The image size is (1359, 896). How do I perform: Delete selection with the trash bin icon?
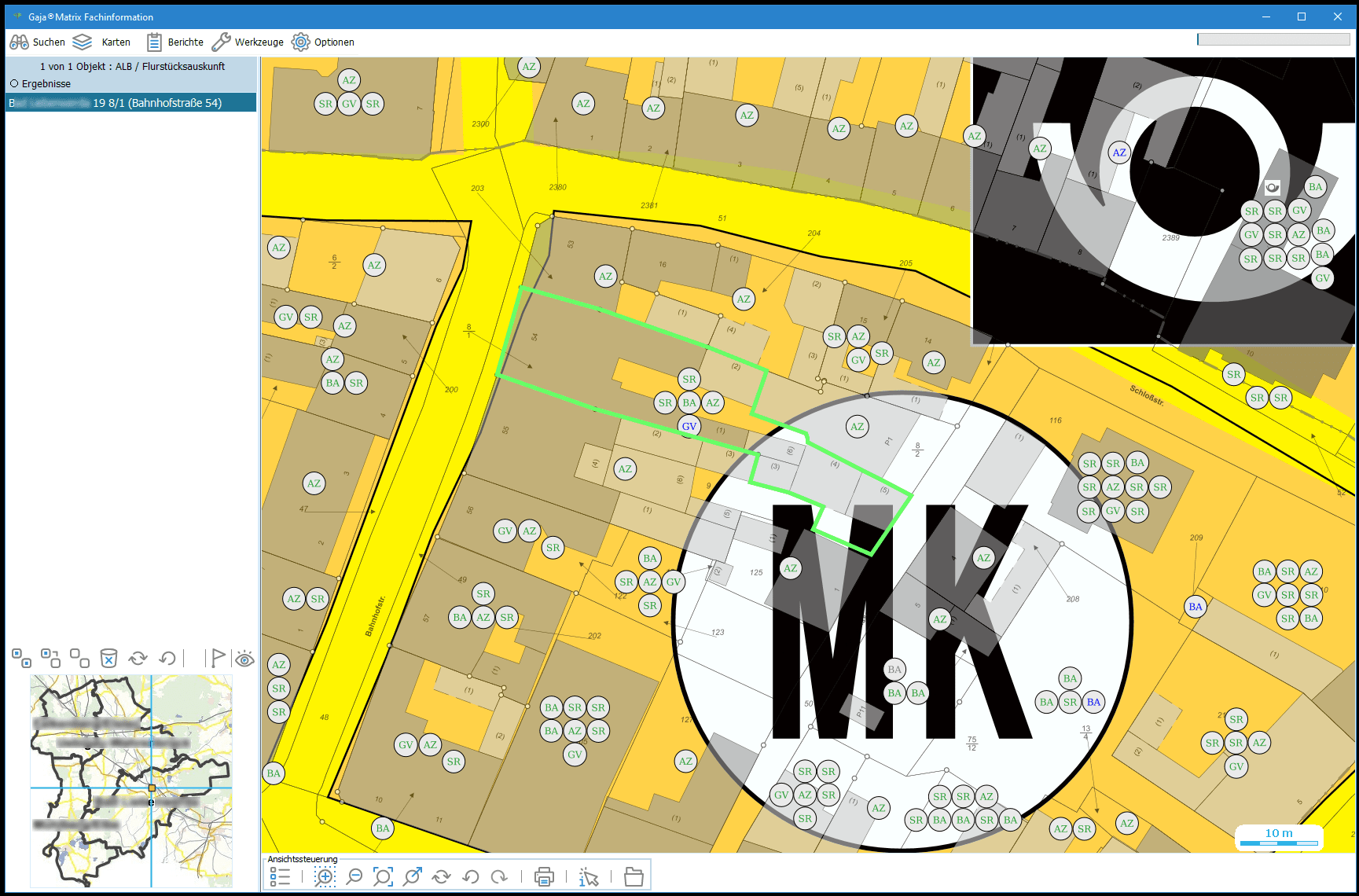[x=108, y=658]
